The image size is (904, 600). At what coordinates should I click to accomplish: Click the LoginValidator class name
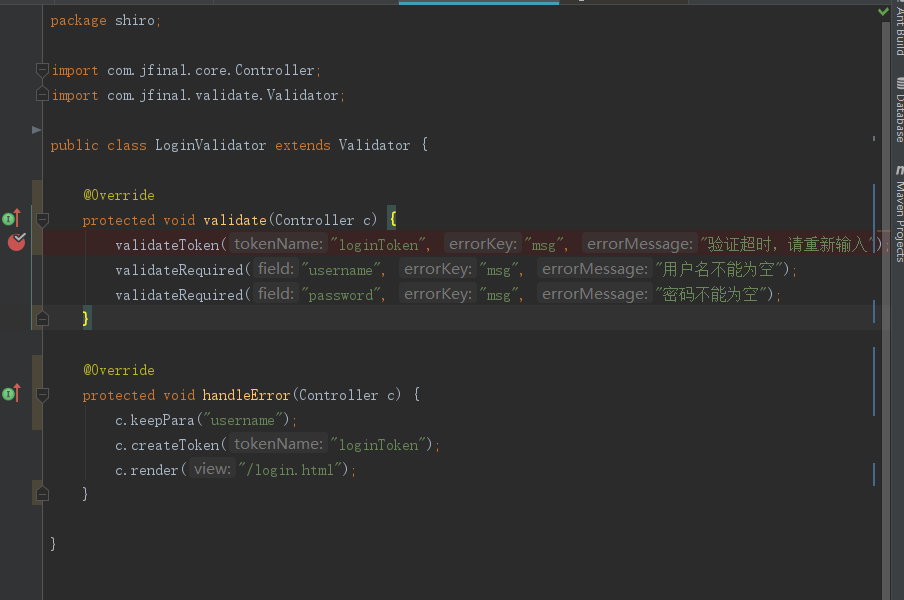(x=210, y=145)
